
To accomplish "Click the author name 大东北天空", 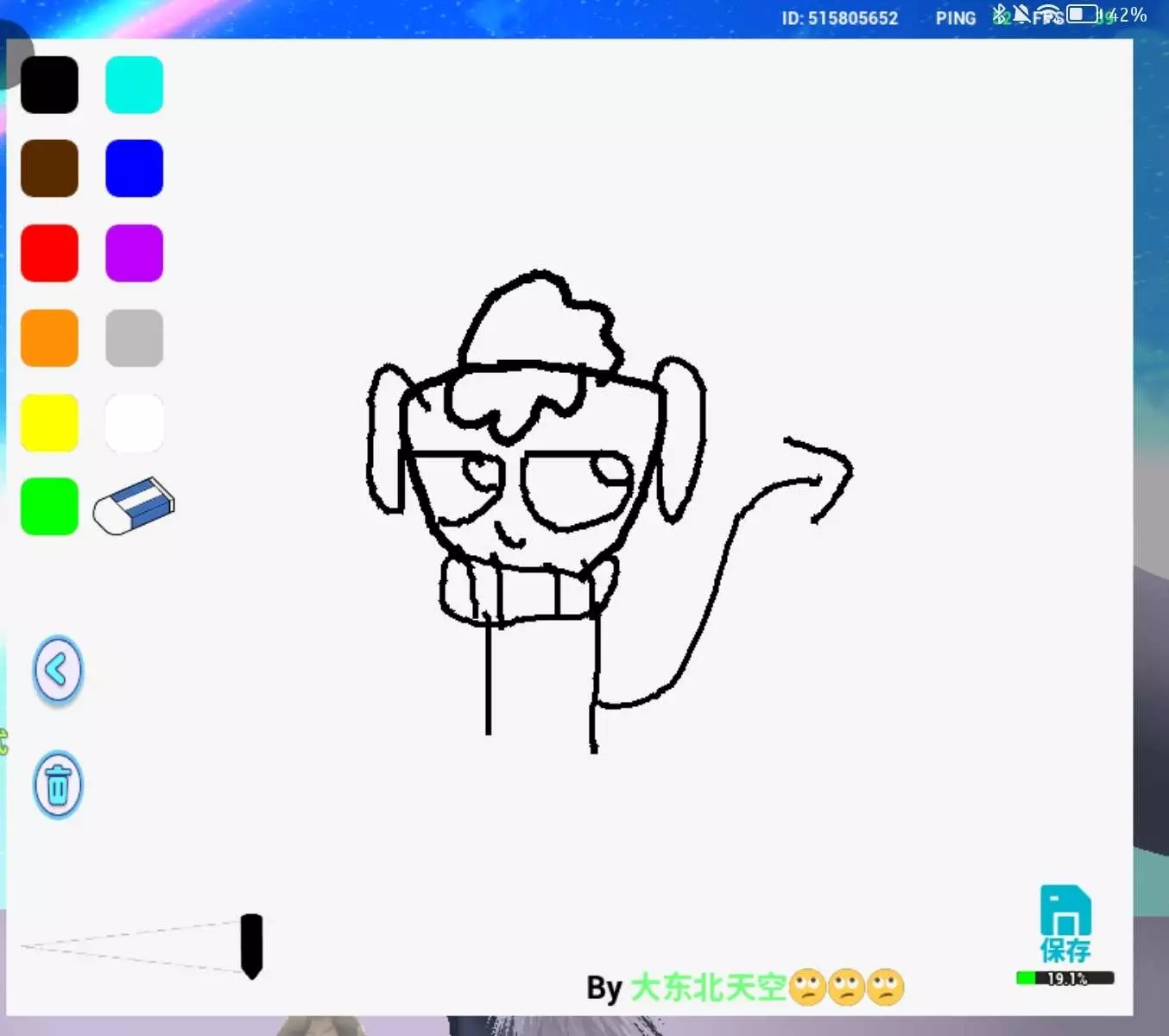I will coord(708,988).
